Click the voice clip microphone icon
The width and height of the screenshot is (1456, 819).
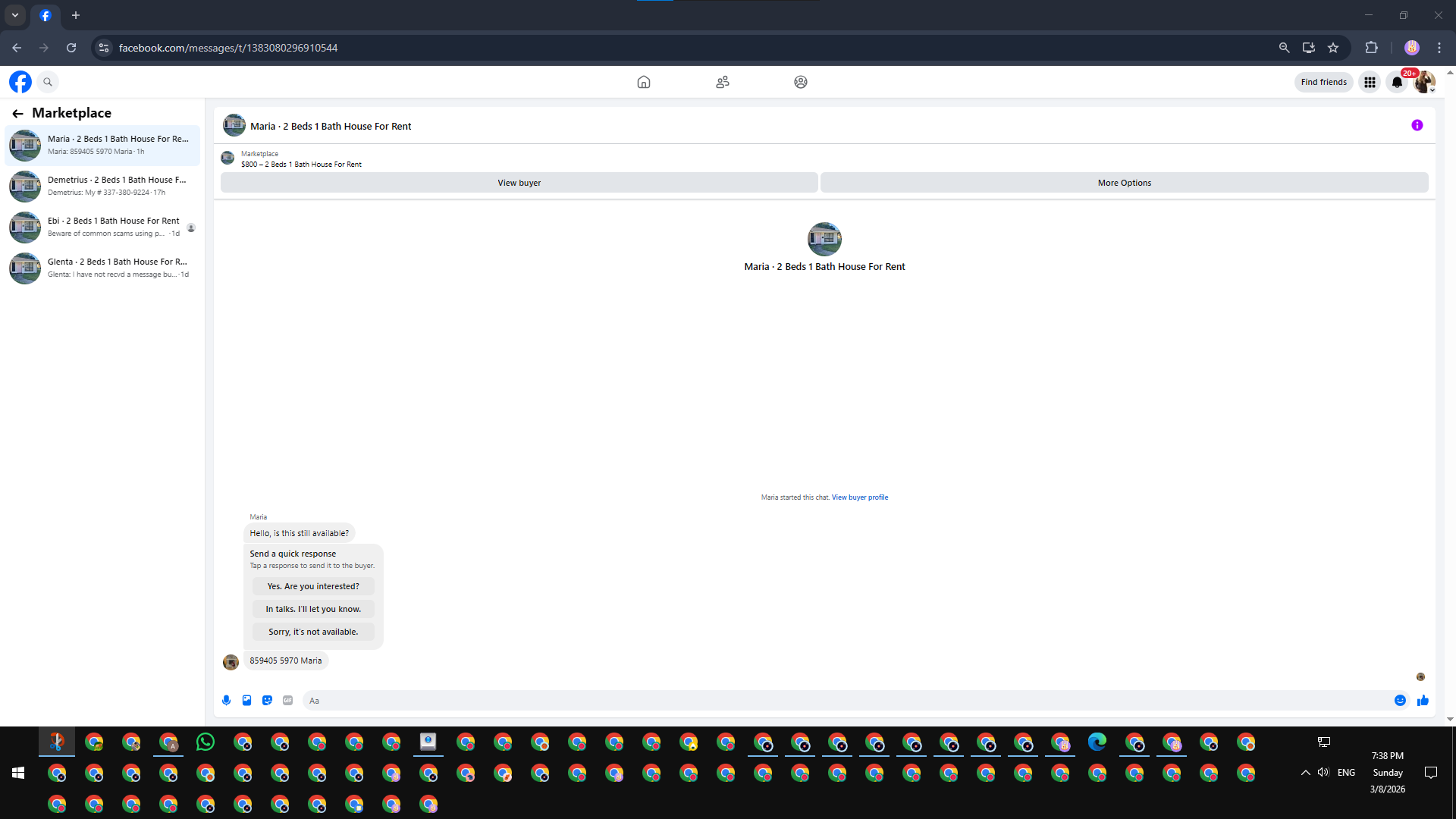(x=226, y=701)
